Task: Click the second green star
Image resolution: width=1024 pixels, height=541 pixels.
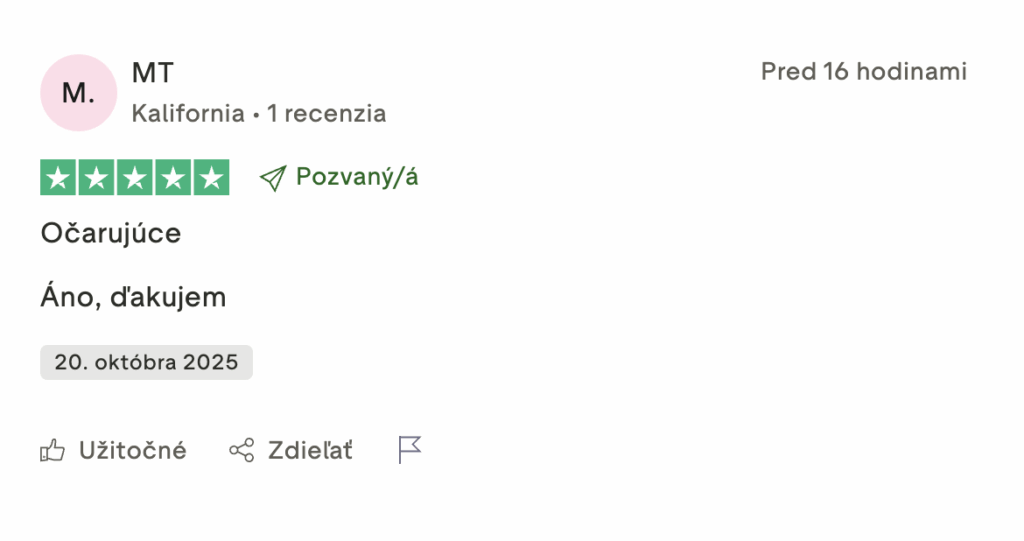Action: (x=97, y=178)
